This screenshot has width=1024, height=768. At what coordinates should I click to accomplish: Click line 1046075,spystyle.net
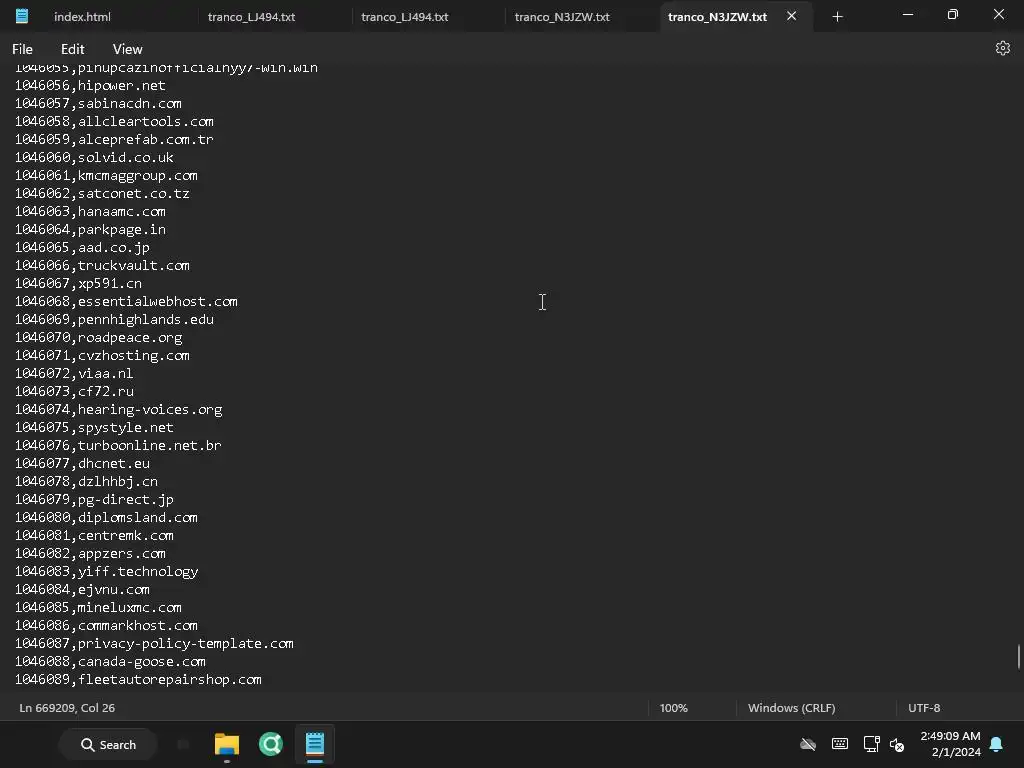point(94,428)
